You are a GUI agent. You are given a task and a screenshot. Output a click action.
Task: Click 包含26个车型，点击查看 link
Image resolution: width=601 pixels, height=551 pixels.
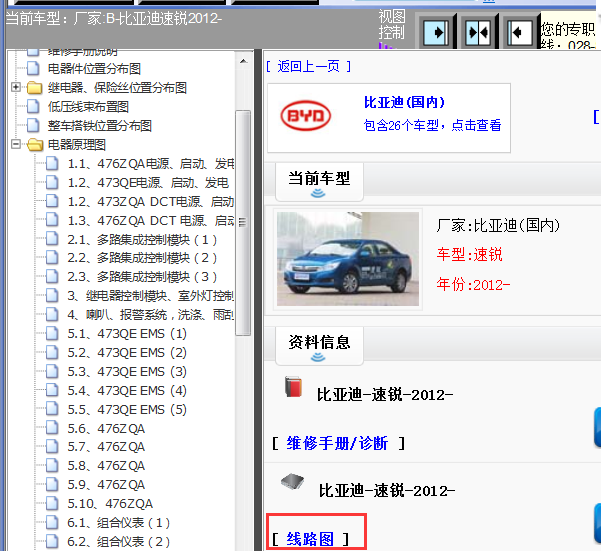[x=432, y=125]
